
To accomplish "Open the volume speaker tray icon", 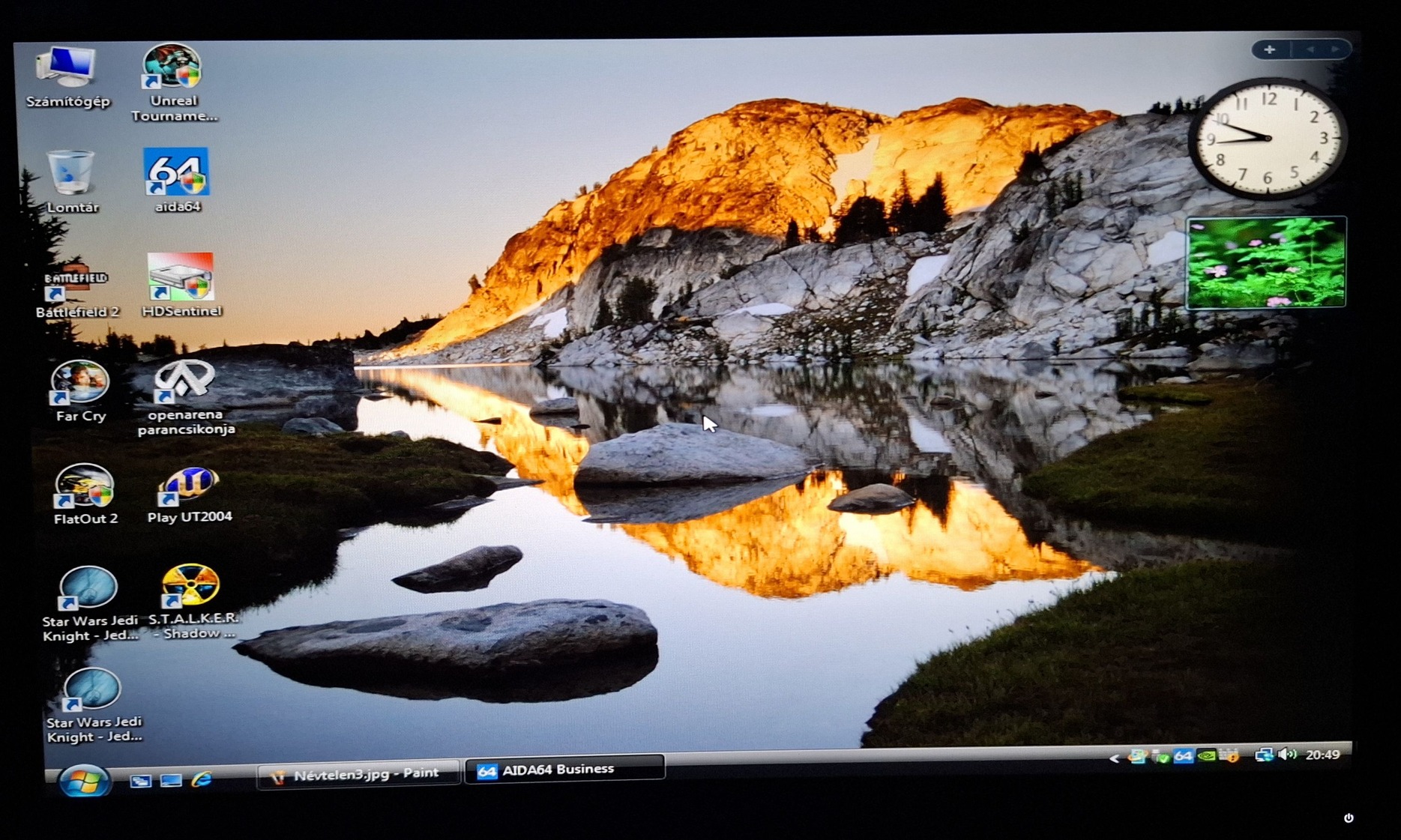I will (1287, 755).
